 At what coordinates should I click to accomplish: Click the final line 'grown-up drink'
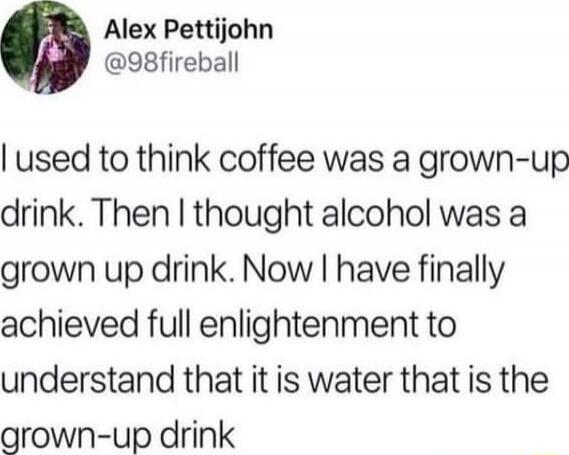[118, 436]
